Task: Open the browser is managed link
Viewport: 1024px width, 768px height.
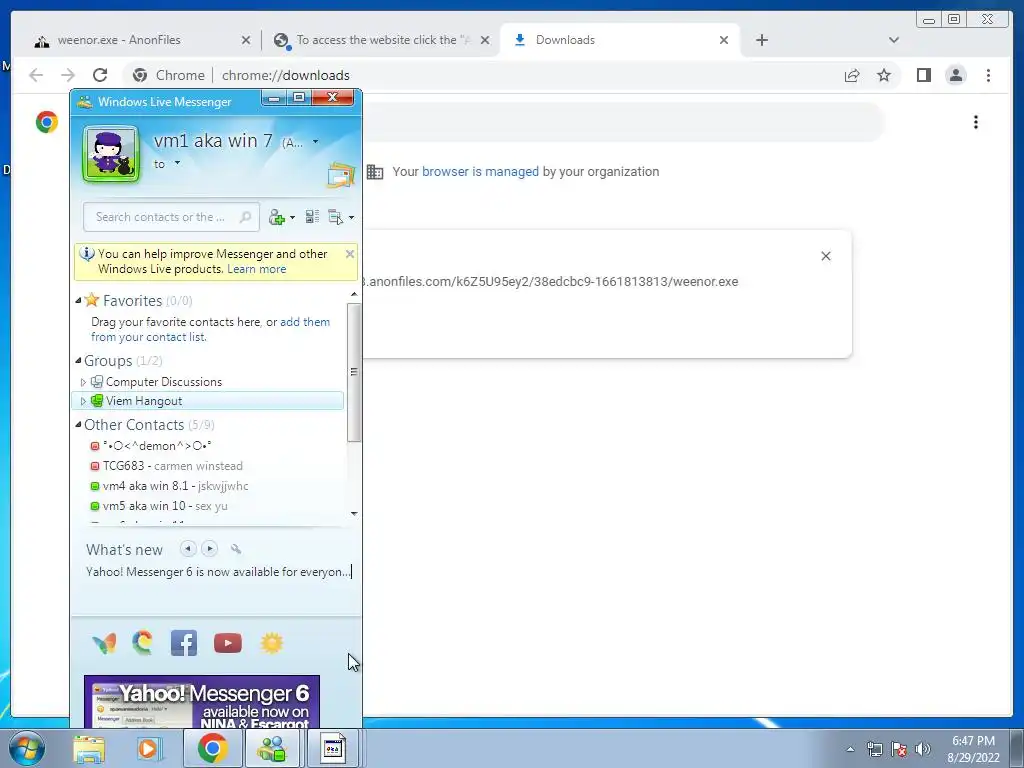Action: click(x=480, y=172)
